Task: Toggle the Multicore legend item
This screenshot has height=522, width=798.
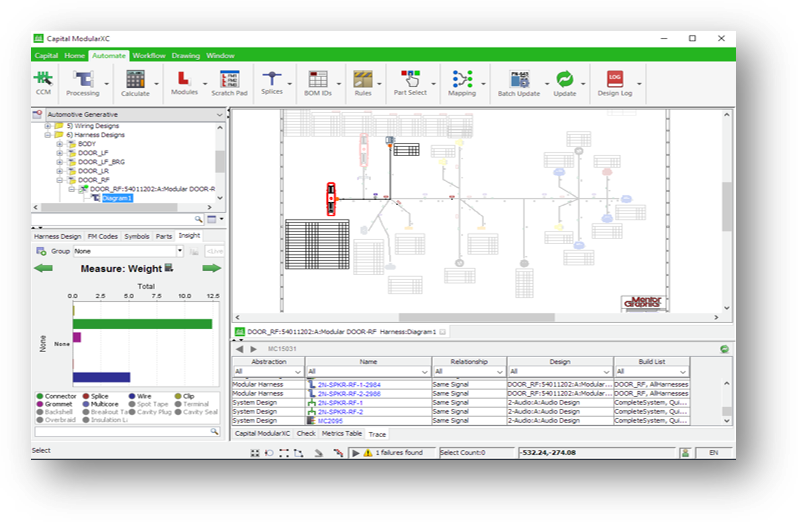Action: tap(100, 404)
